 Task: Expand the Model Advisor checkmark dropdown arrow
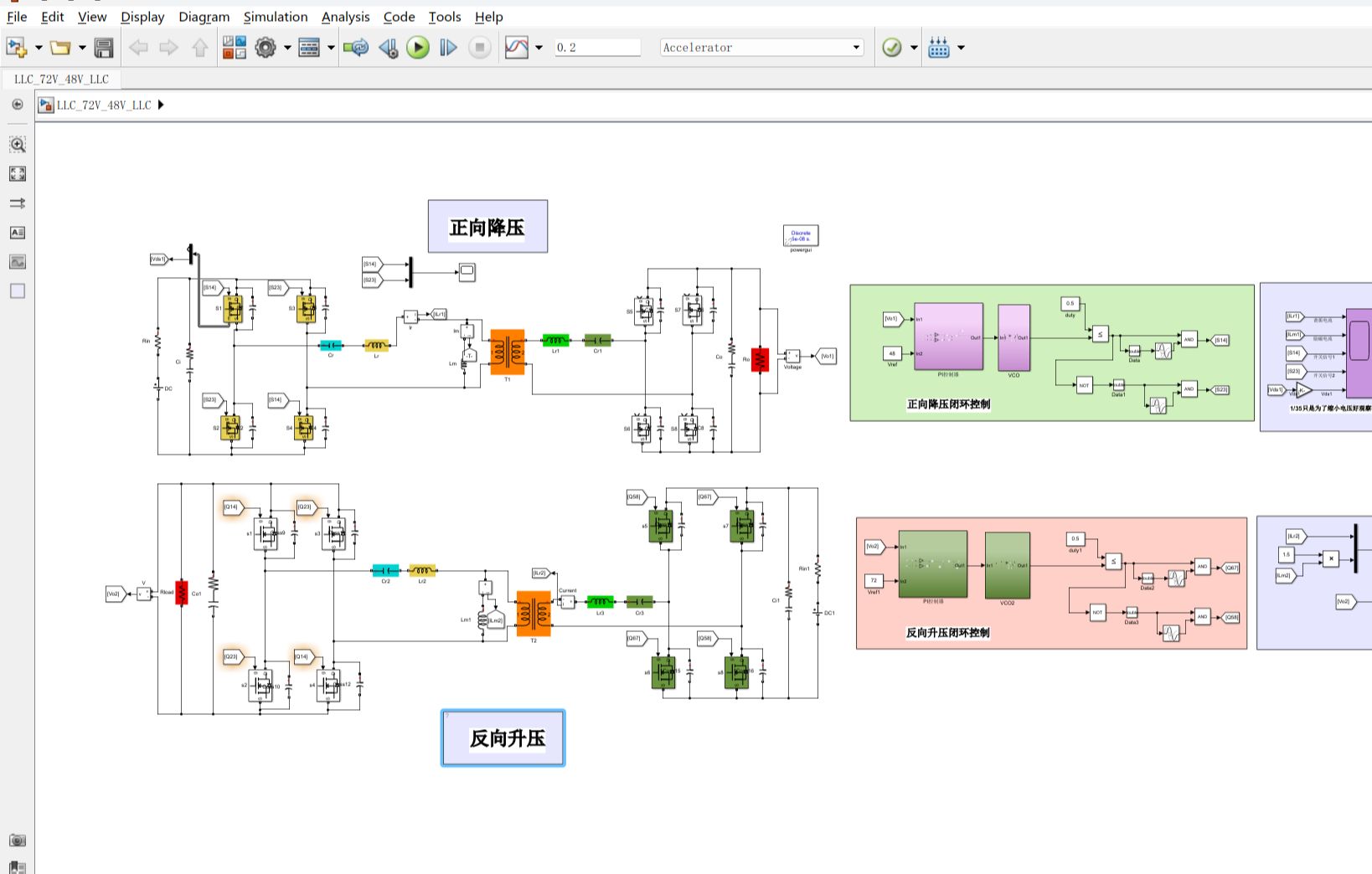tap(914, 48)
